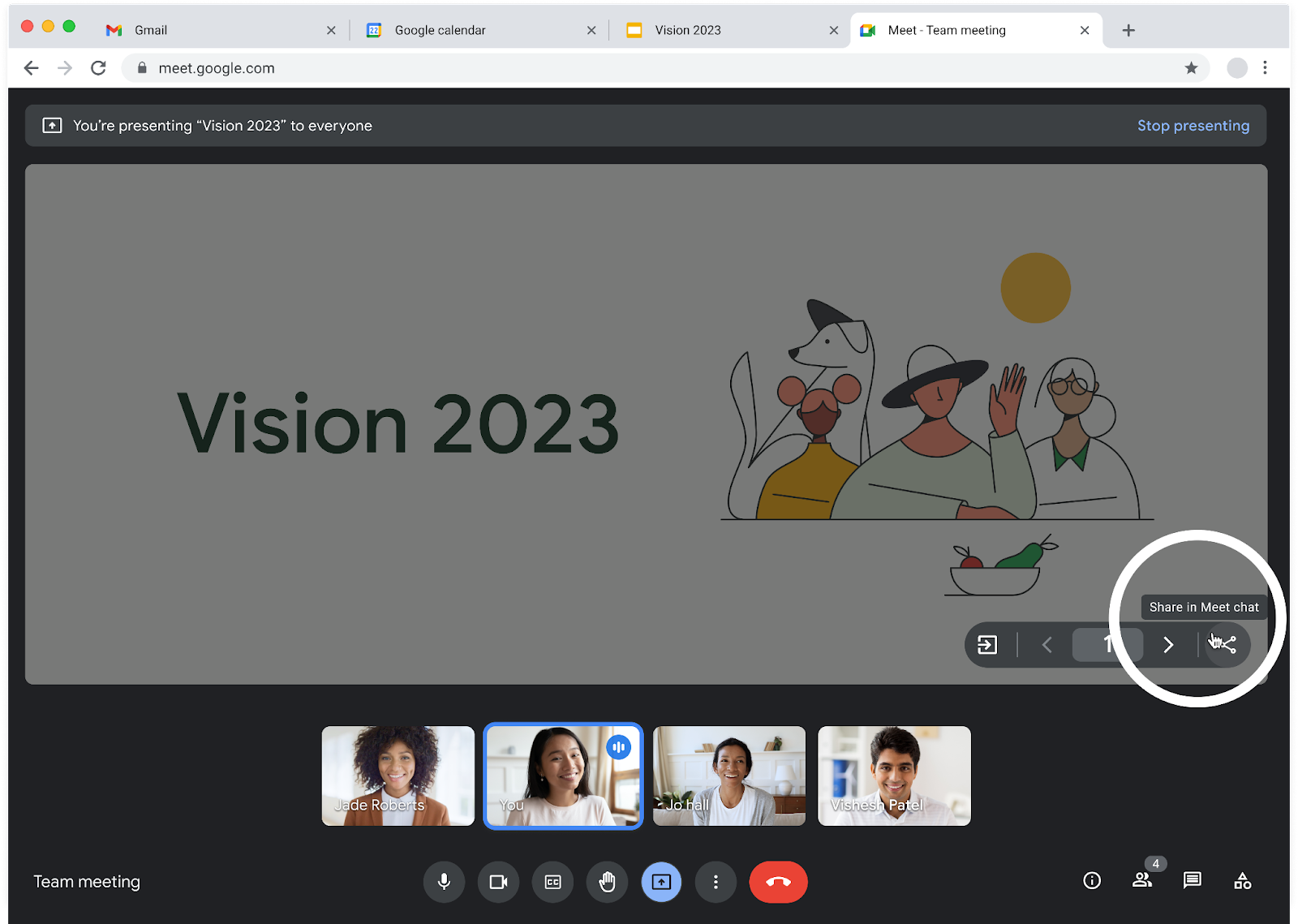Screen dimensions: 1298x924
Task: Turn on captions with the CC icon
Action: click(552, 882)
